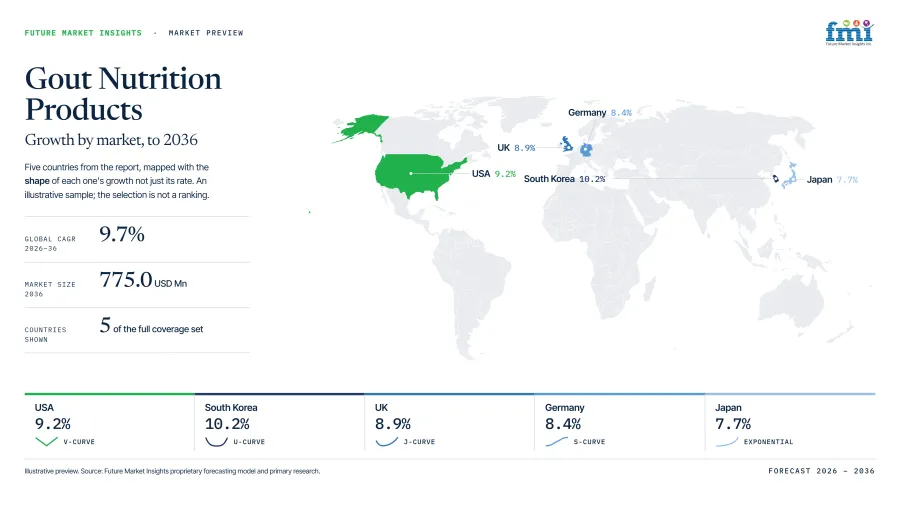Click the 'Gout Nutrition Products' title
This screenshot has height=506, width=900.
click(x=123, y=94)
